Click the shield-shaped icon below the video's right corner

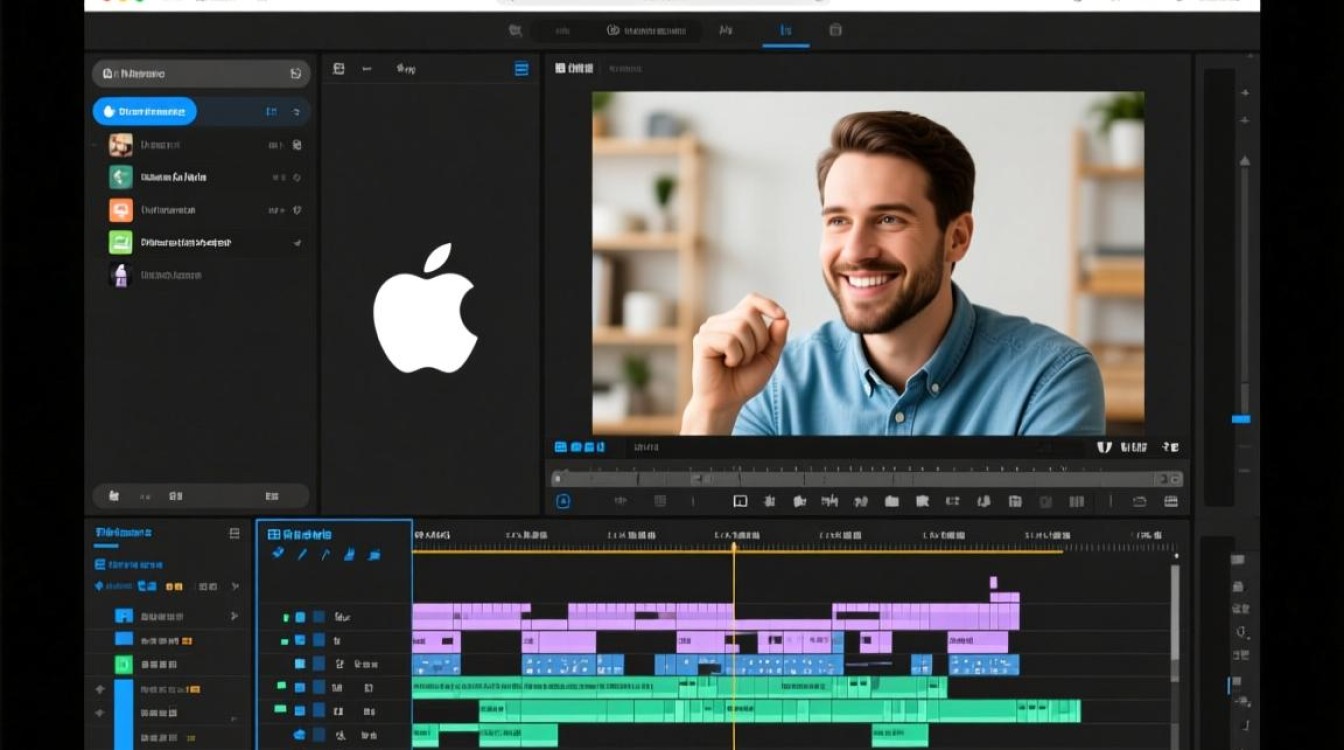(x=1105, y=447)
